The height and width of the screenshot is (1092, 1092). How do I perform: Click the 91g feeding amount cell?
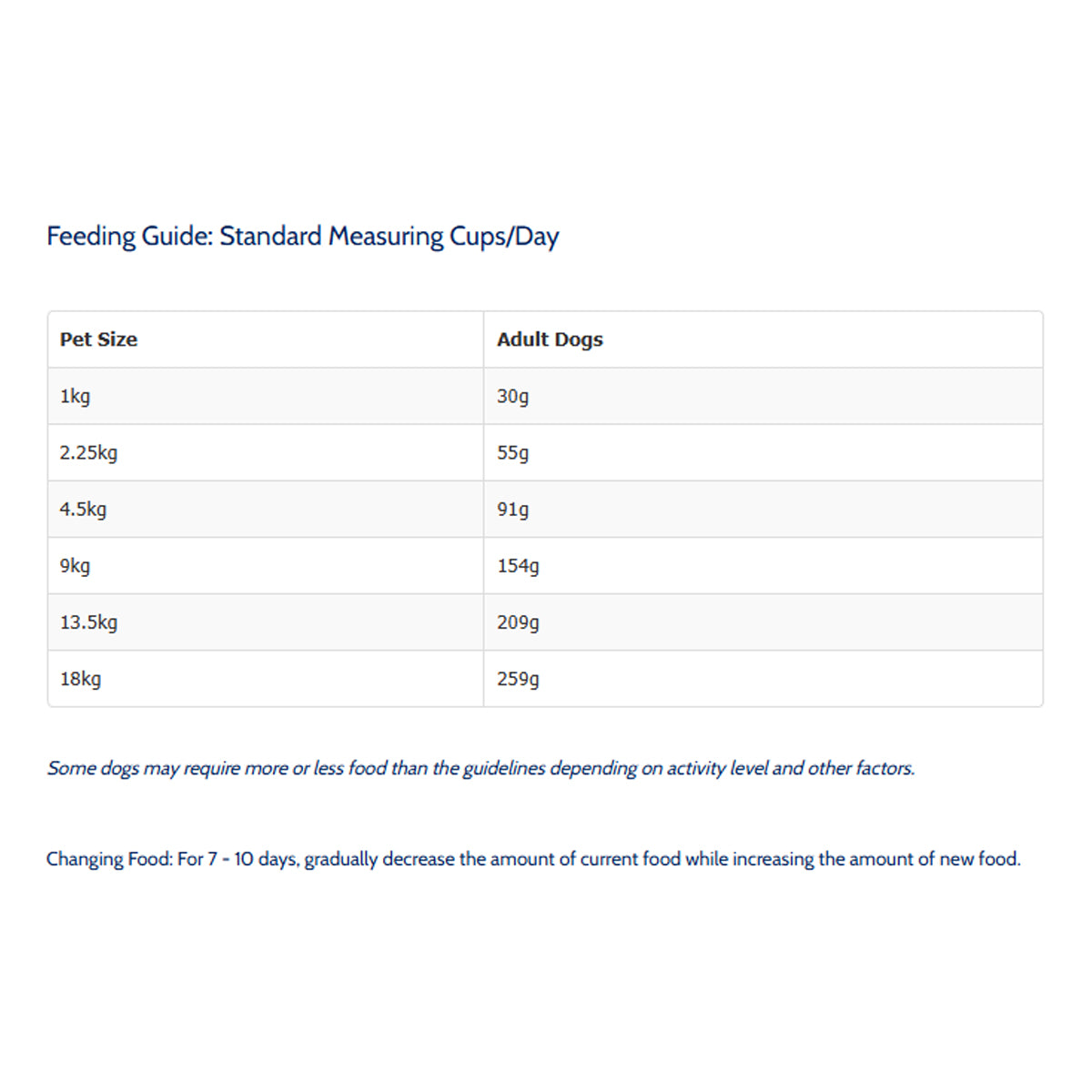coord(512,509)
